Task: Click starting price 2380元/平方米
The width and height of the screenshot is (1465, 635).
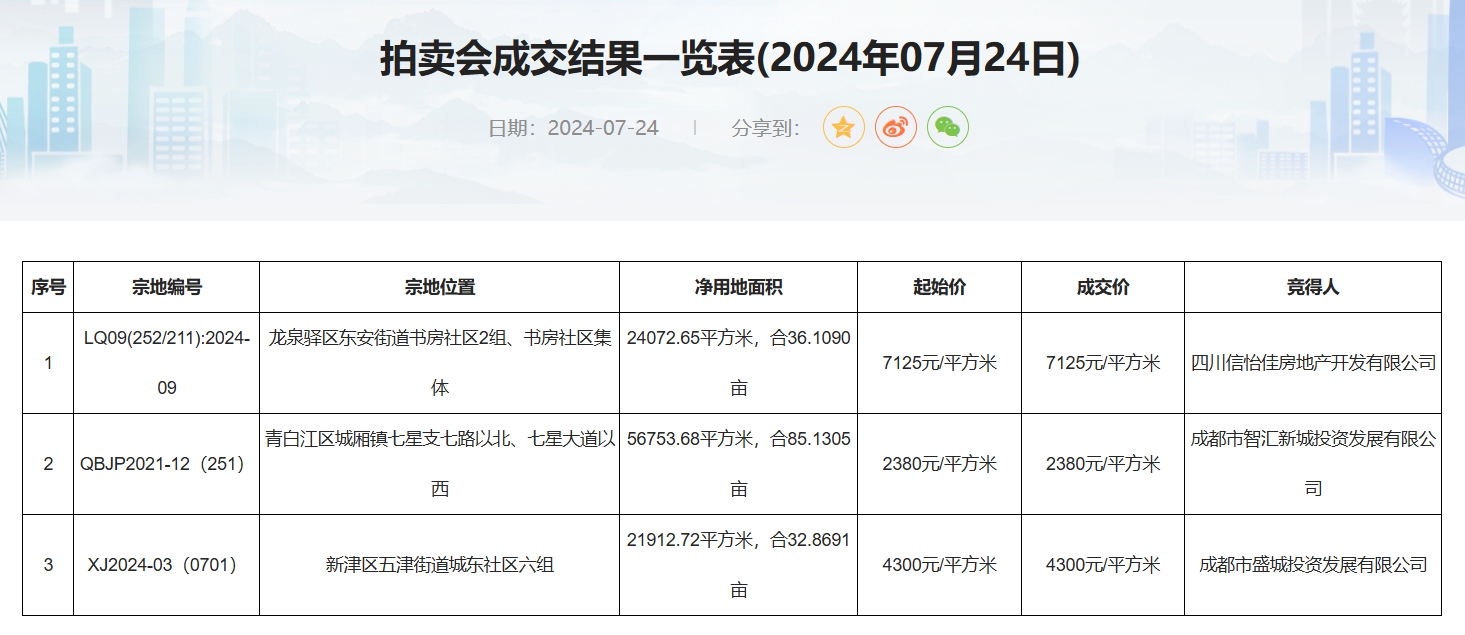Action: tap(940, 464)
